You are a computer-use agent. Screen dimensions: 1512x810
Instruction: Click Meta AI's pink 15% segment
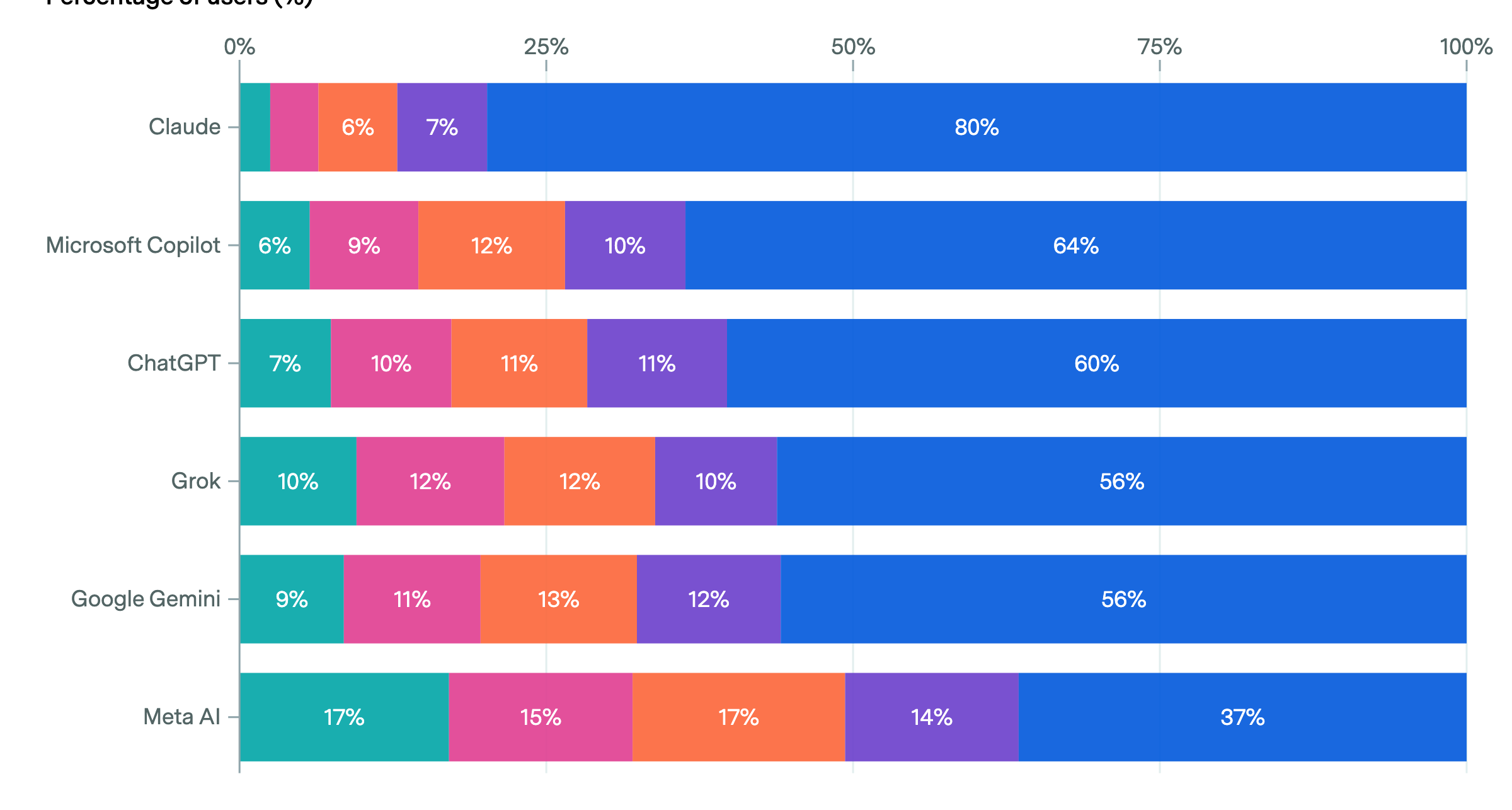point(541,717)
